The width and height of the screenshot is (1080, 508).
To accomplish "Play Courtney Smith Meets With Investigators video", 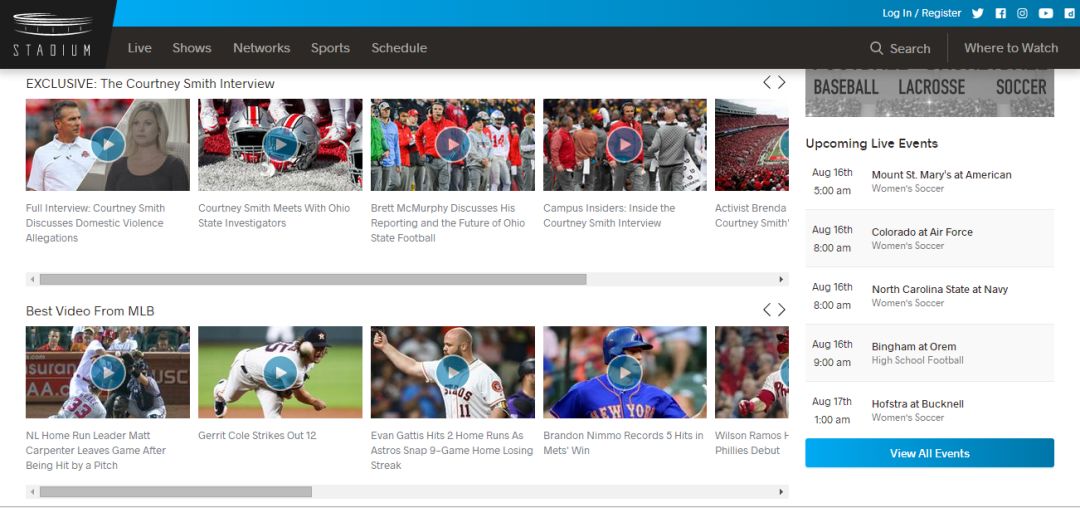I will pos(280,145).
